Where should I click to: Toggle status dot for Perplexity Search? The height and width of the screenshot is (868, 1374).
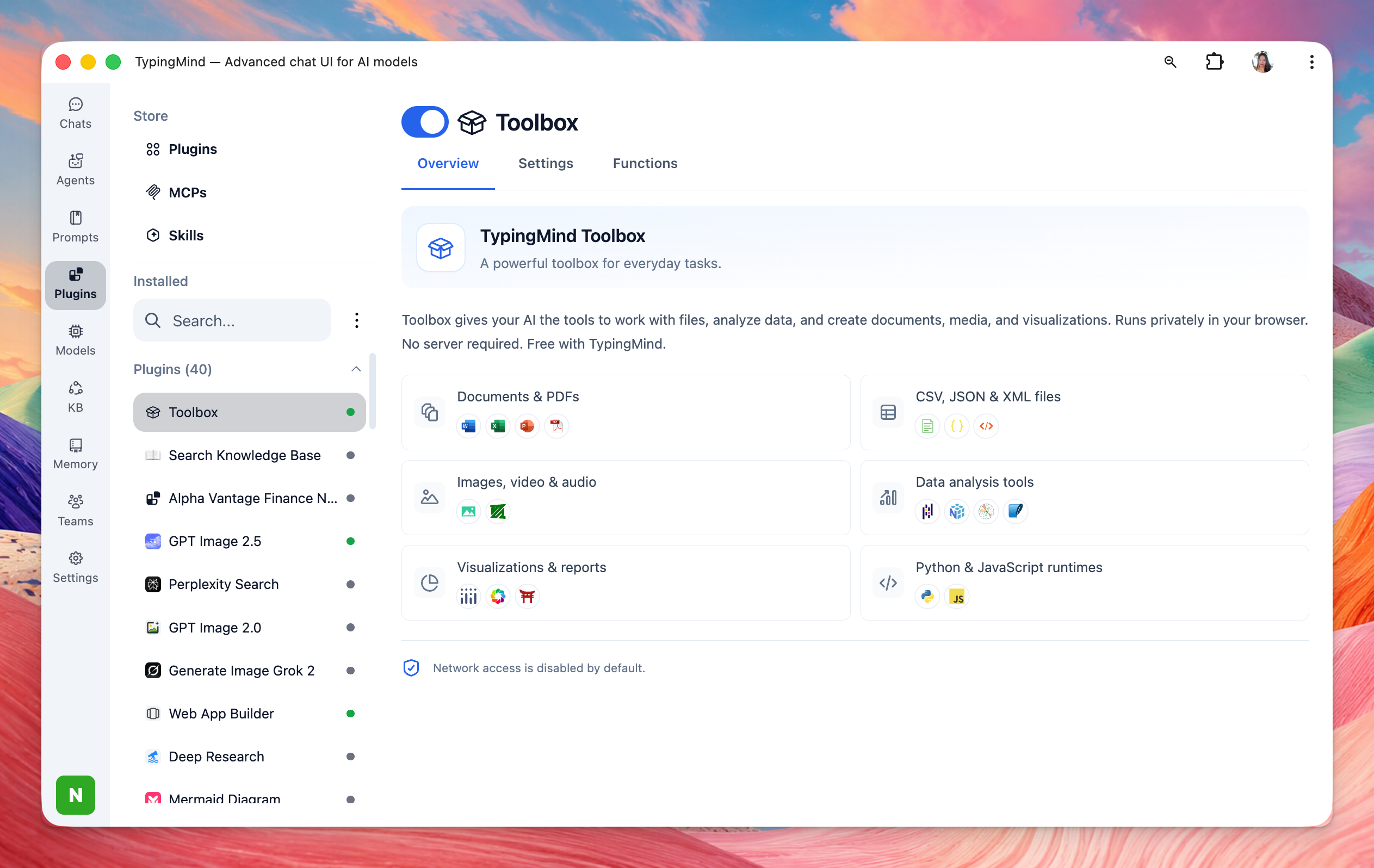tap(350, 584)
